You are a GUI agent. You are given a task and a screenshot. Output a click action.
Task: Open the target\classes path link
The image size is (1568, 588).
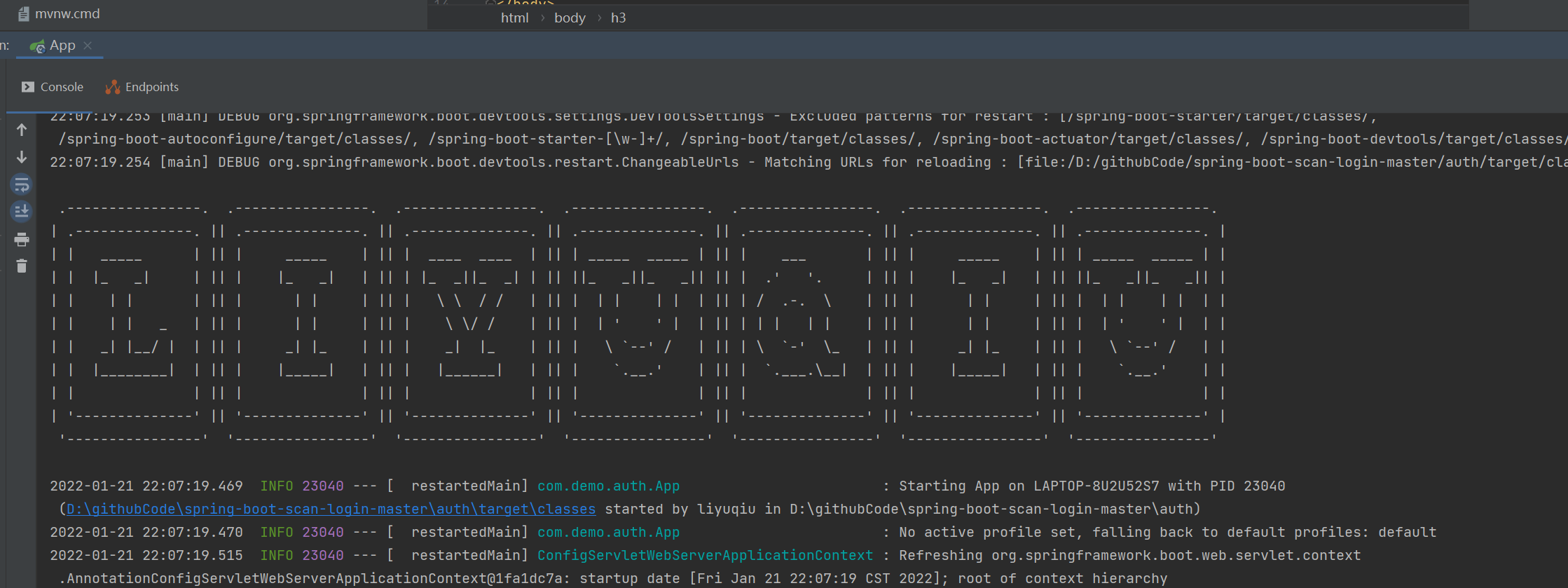click(x=331, y=509)
